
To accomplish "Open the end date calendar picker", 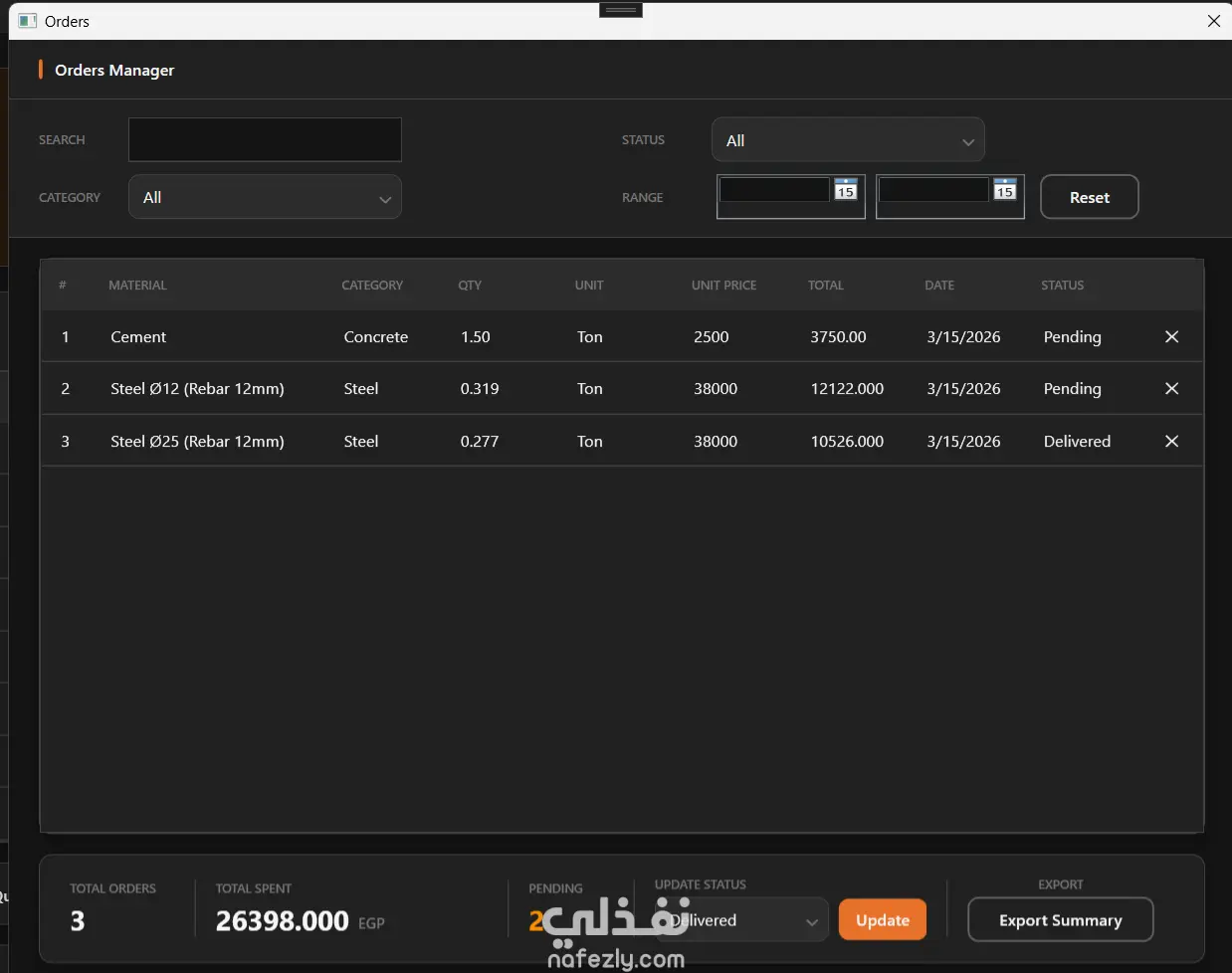I will (x=1005, y=190).
